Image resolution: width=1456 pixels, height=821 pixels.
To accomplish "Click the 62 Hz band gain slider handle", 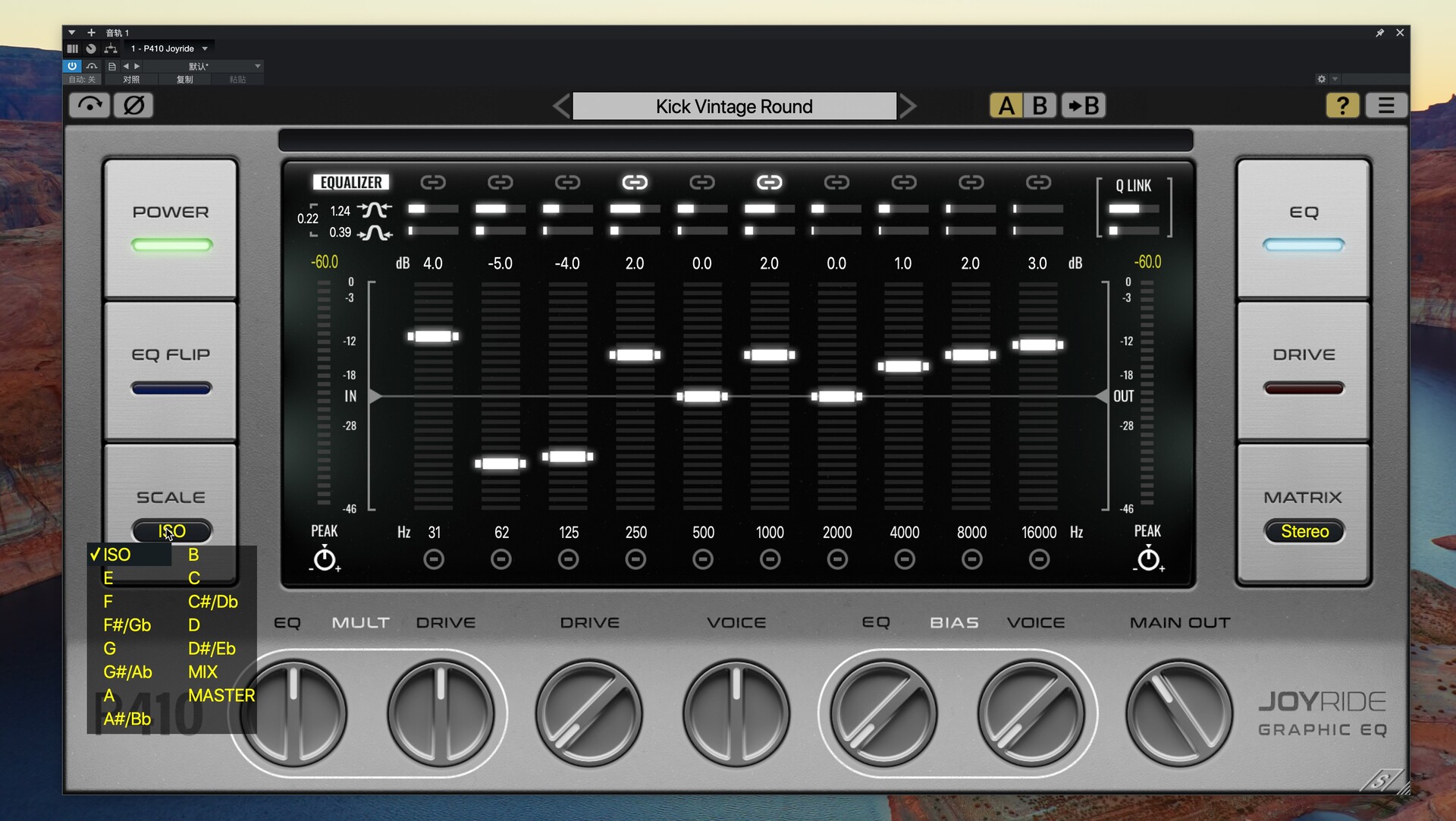I will click(x=500, y=464).
